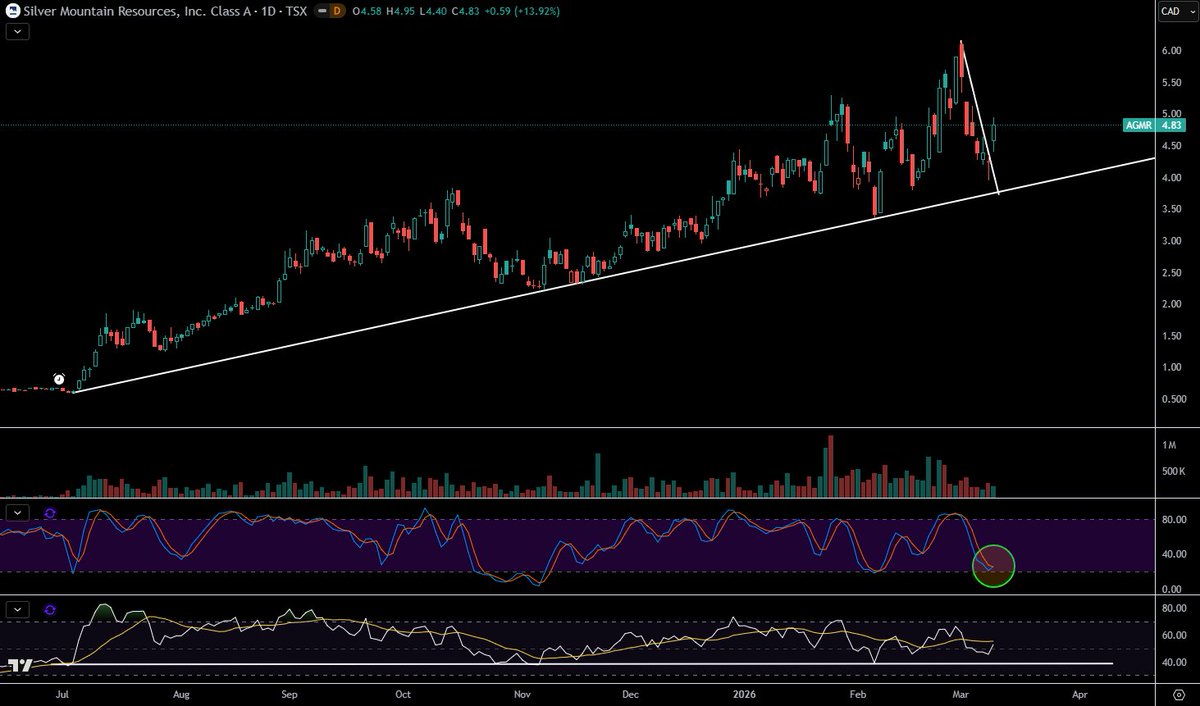Click the 2.50 price scale label
The width and height of the screenshot is (1200, 706).
point(1170,272)
